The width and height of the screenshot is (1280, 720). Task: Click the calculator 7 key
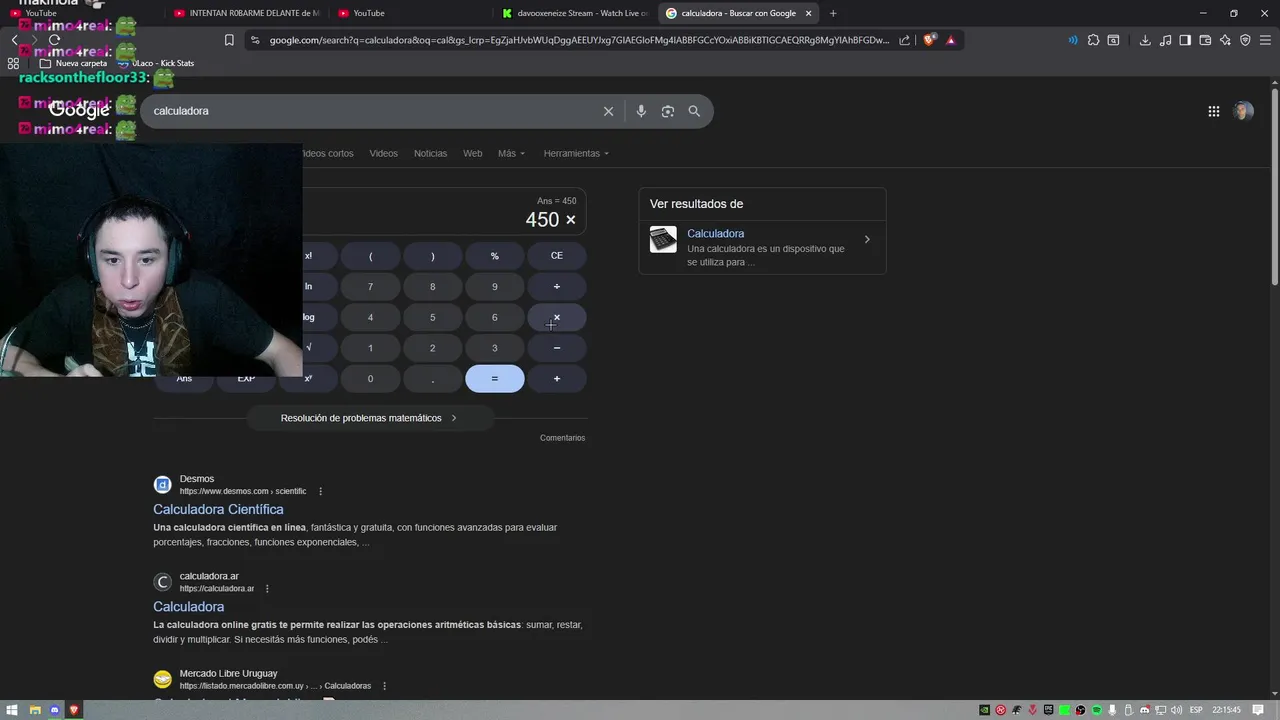[370, 287]
